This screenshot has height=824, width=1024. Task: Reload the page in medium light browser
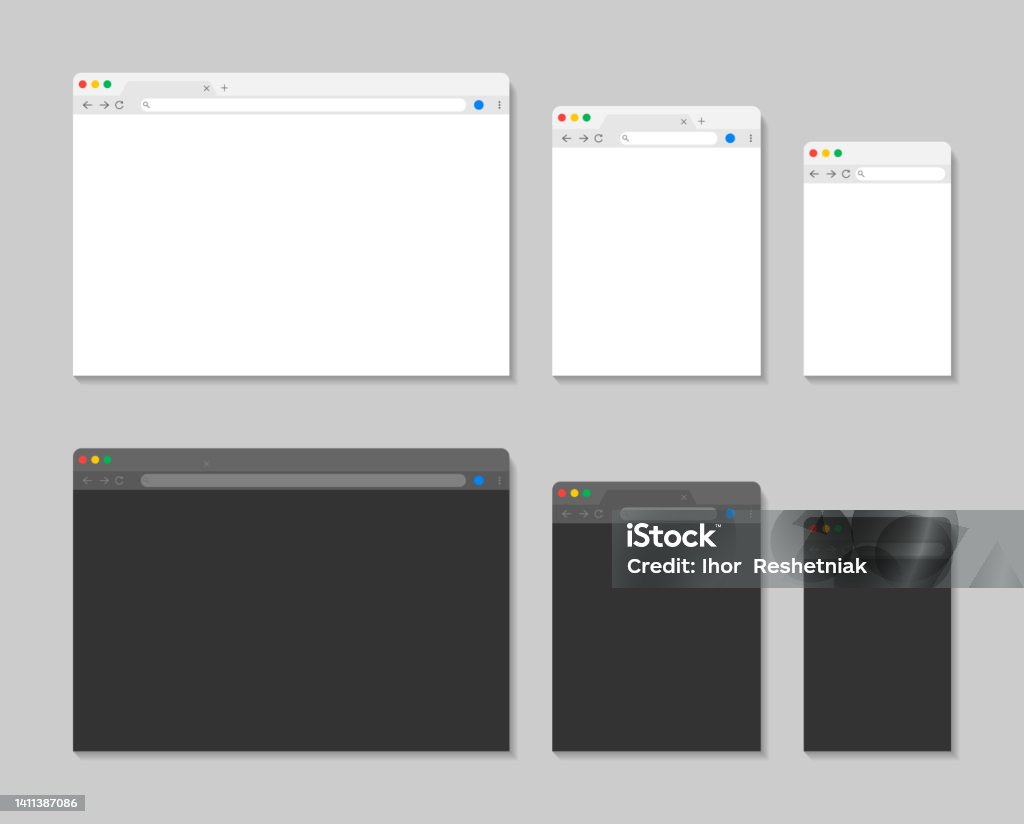(598, 138)
